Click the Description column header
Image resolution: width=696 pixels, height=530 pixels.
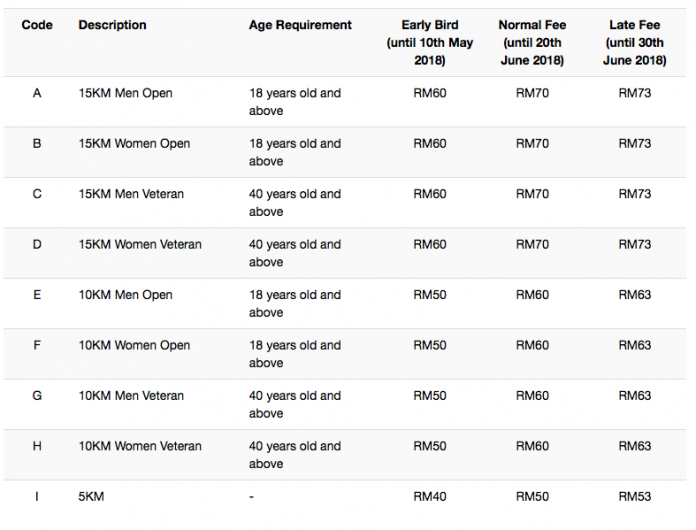coord(112,25)
